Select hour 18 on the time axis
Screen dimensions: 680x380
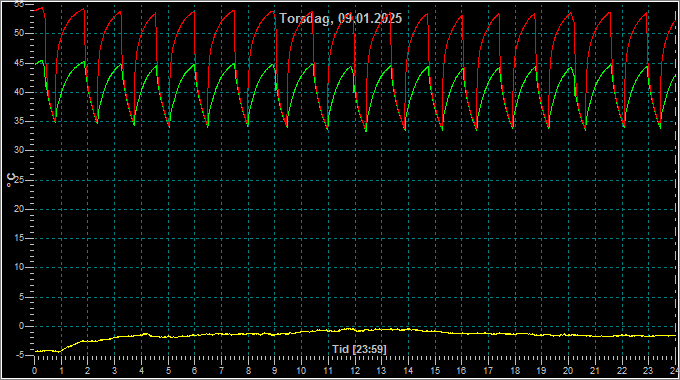point(515,371)
